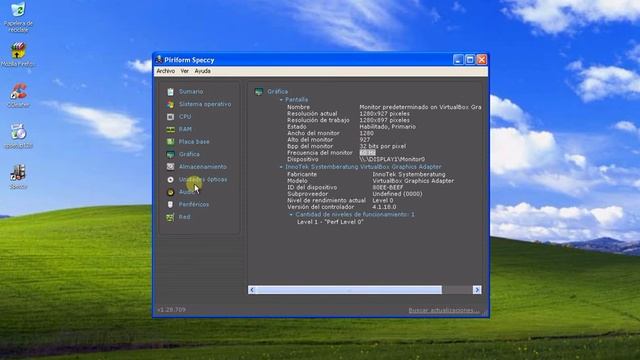Collapse the InnoTek VirtualBox Graphics Adapter node

281,167
